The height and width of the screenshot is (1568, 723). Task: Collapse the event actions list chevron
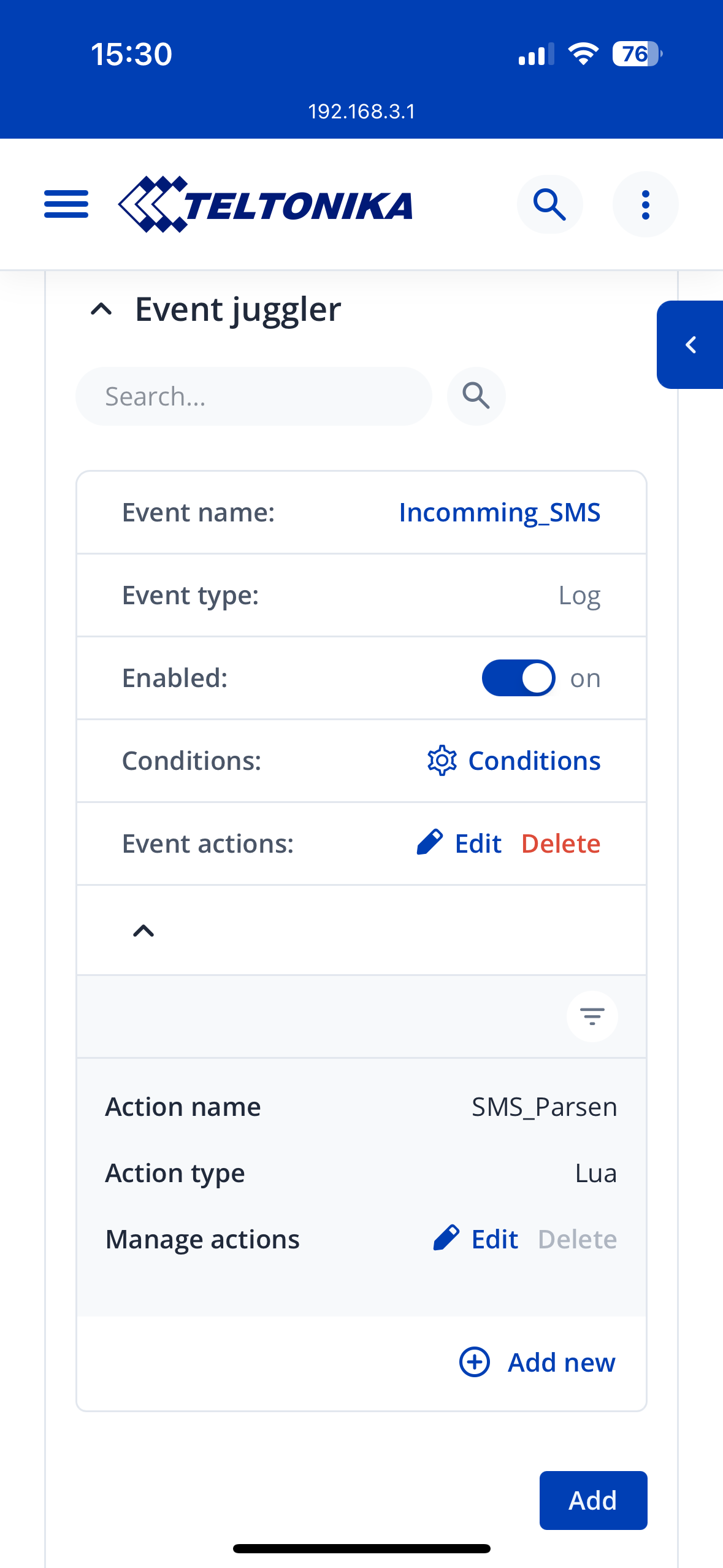click(143, 931)
